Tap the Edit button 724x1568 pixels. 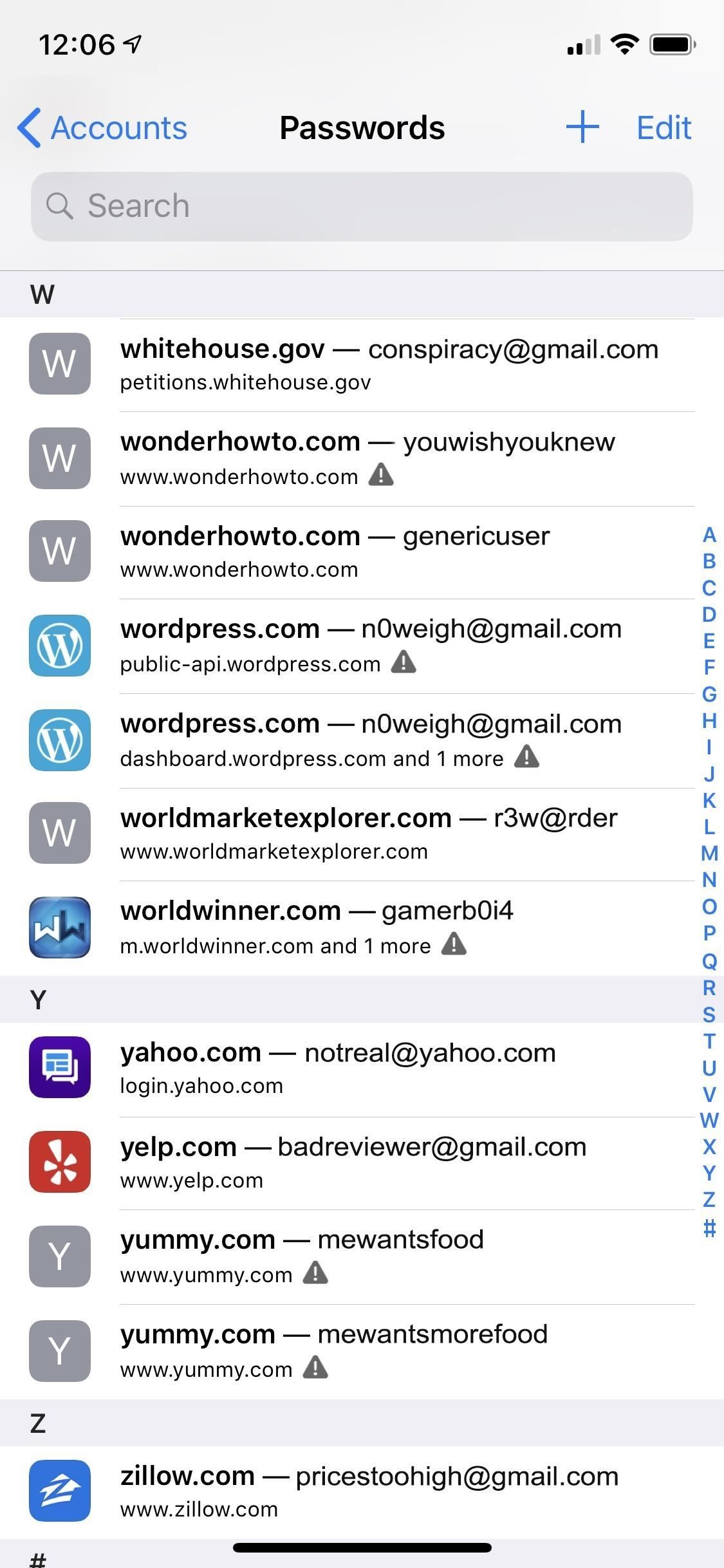tap(664, 127)
